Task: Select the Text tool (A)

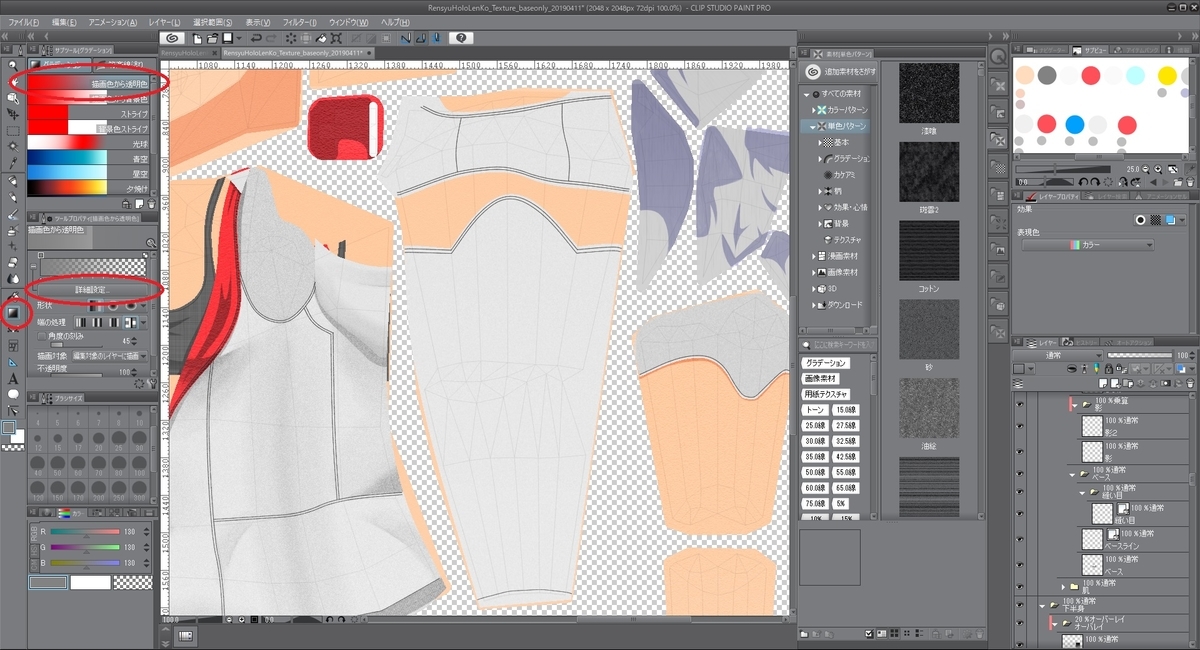Action: [x=12, y=378]
